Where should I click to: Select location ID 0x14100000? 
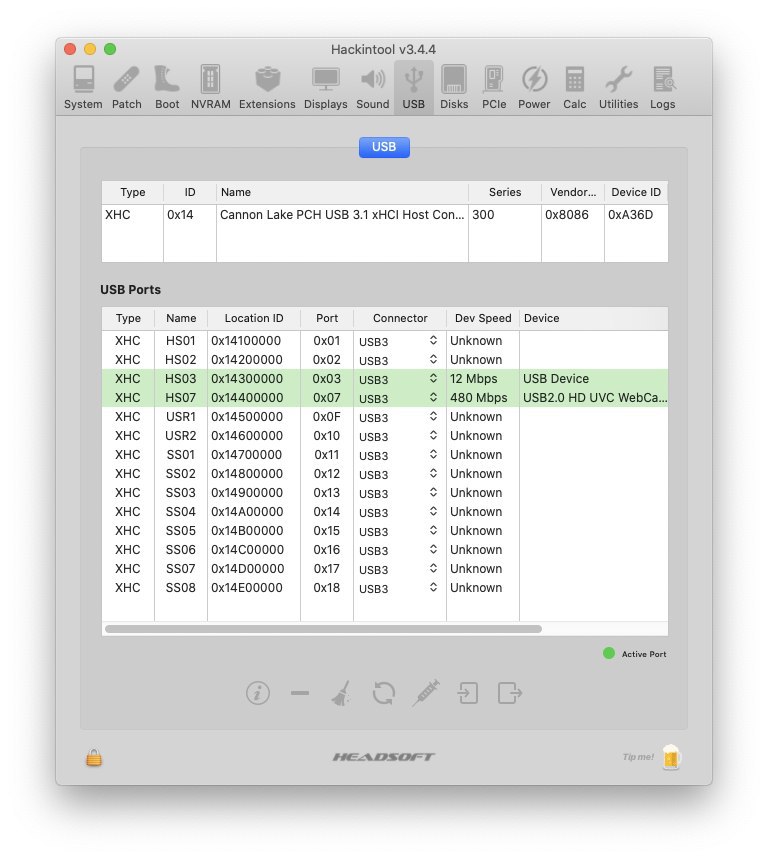click(246, 341)
